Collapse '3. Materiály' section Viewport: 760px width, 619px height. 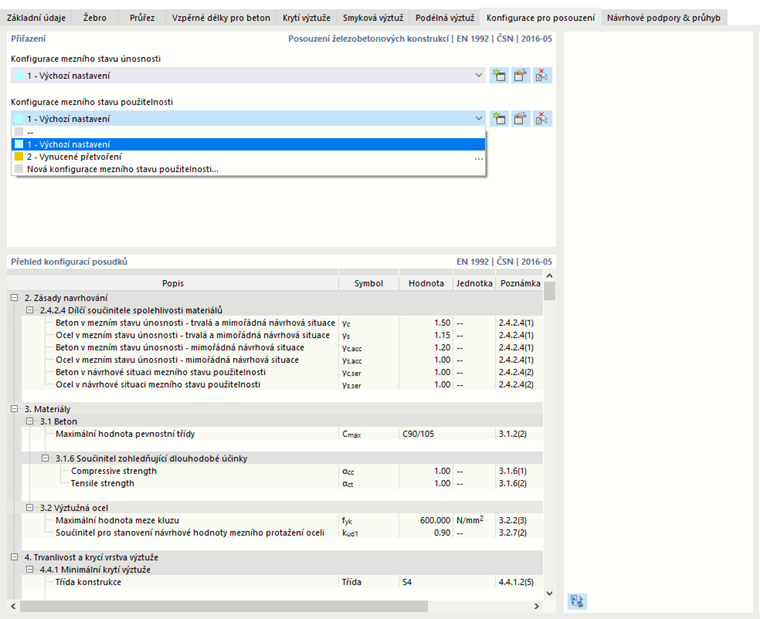(x=15, y=409)
